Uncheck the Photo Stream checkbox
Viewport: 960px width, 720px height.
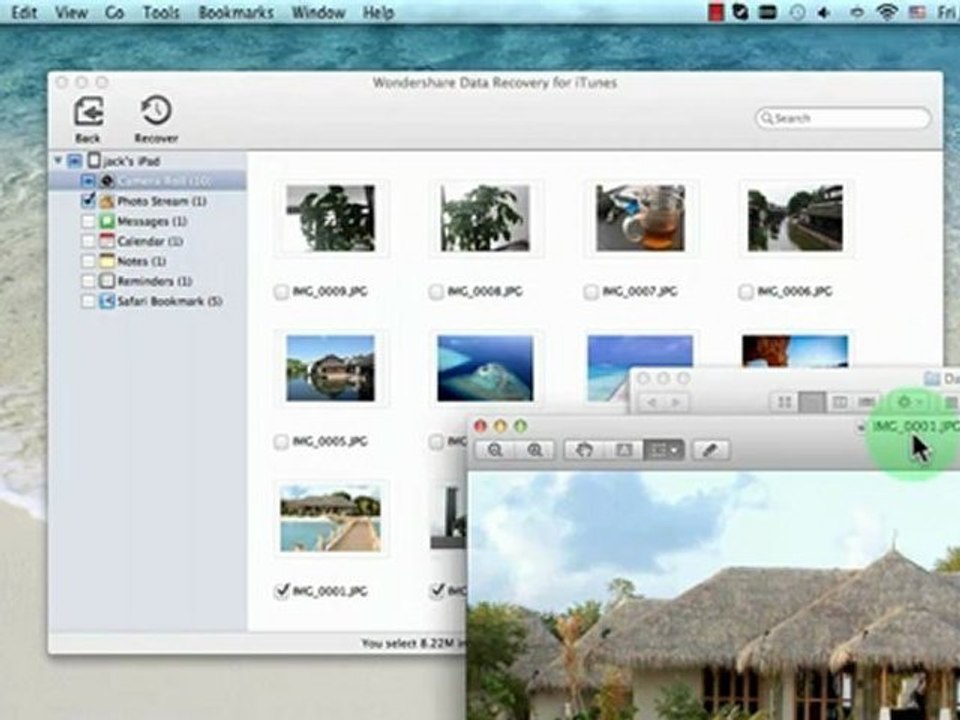pos(88,201)
